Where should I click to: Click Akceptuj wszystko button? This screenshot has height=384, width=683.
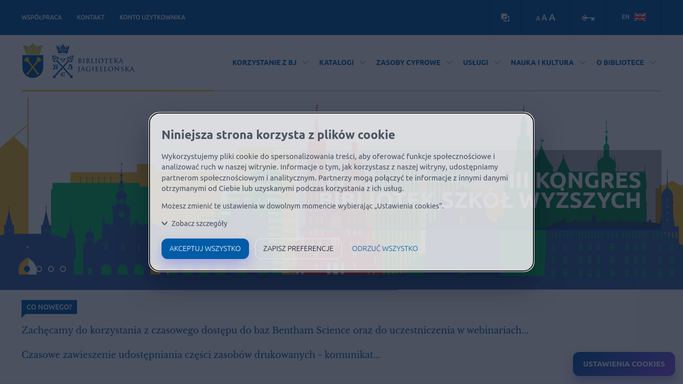tap(205, 249)
